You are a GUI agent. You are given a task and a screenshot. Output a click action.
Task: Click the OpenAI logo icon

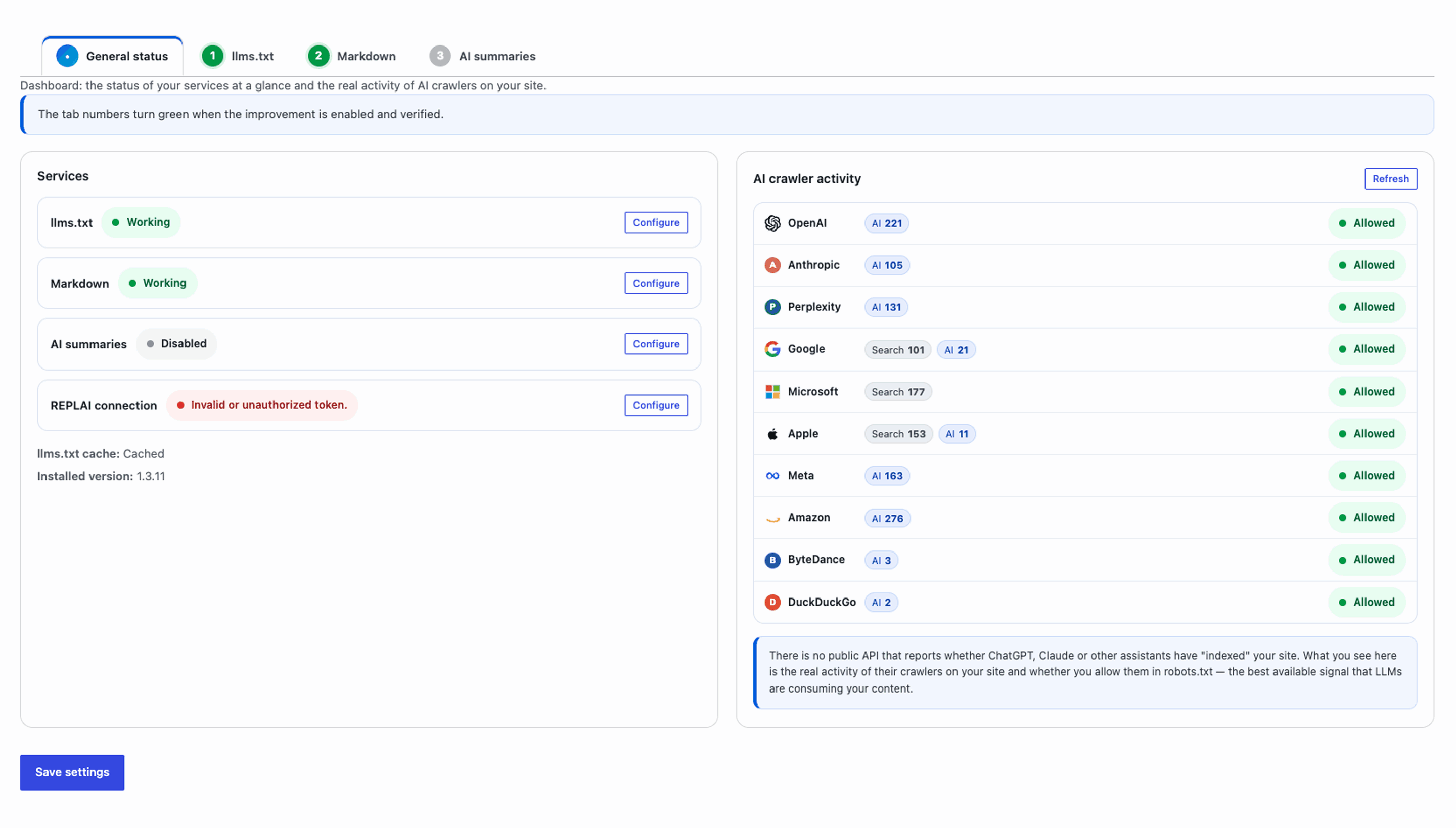coord(772,223)
